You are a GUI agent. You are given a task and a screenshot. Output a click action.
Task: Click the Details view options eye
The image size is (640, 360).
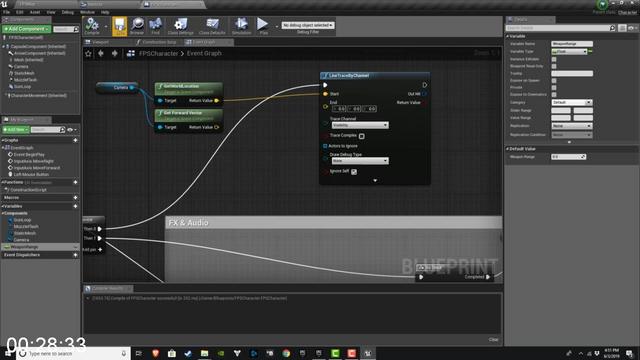pyautogui.click(x=632, y=28)
